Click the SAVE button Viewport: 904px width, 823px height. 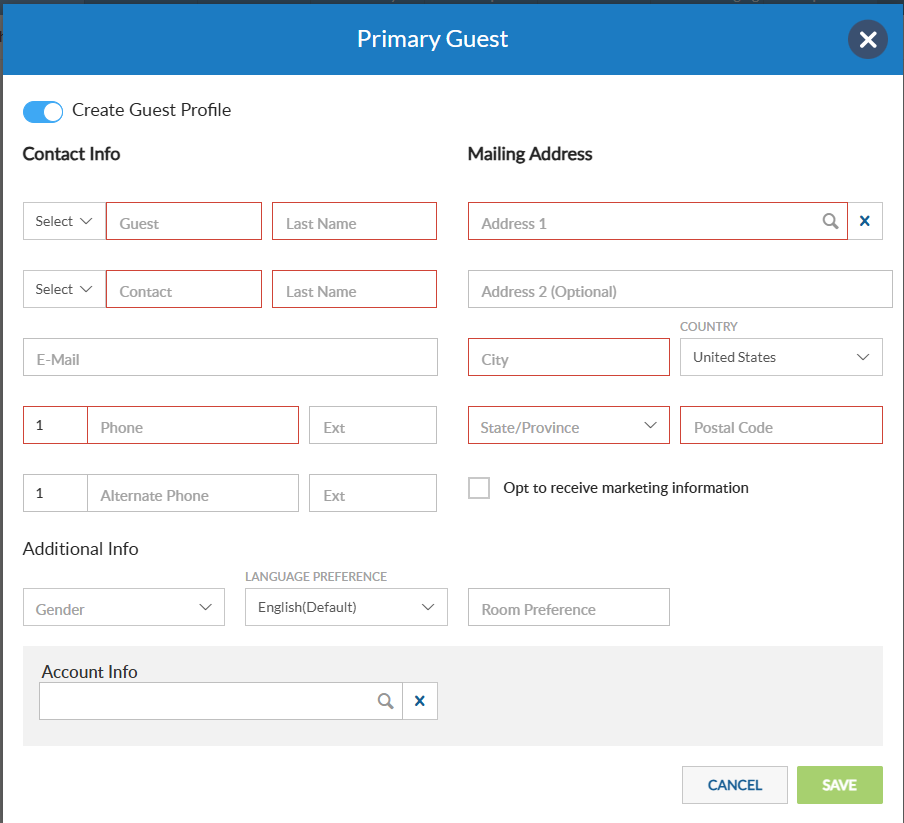839,785
